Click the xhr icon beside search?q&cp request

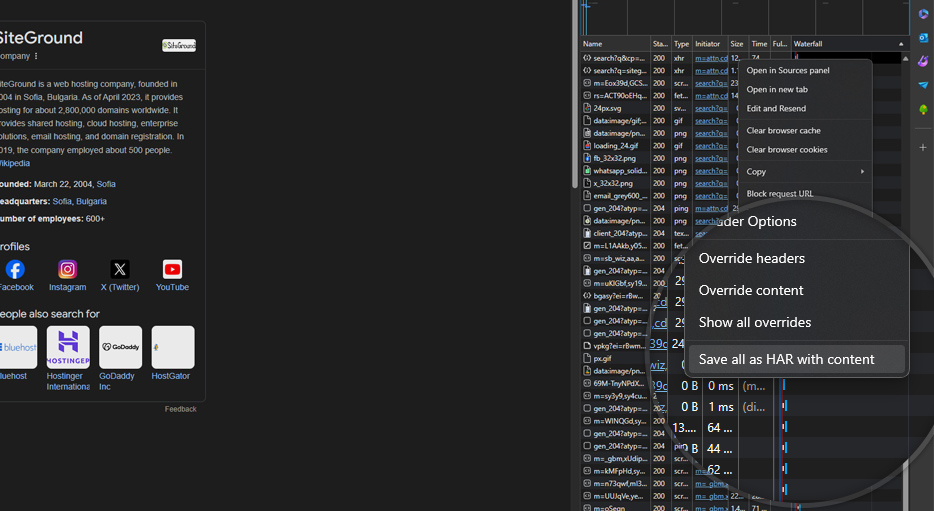pyautogui.click(x=587, y=58)
